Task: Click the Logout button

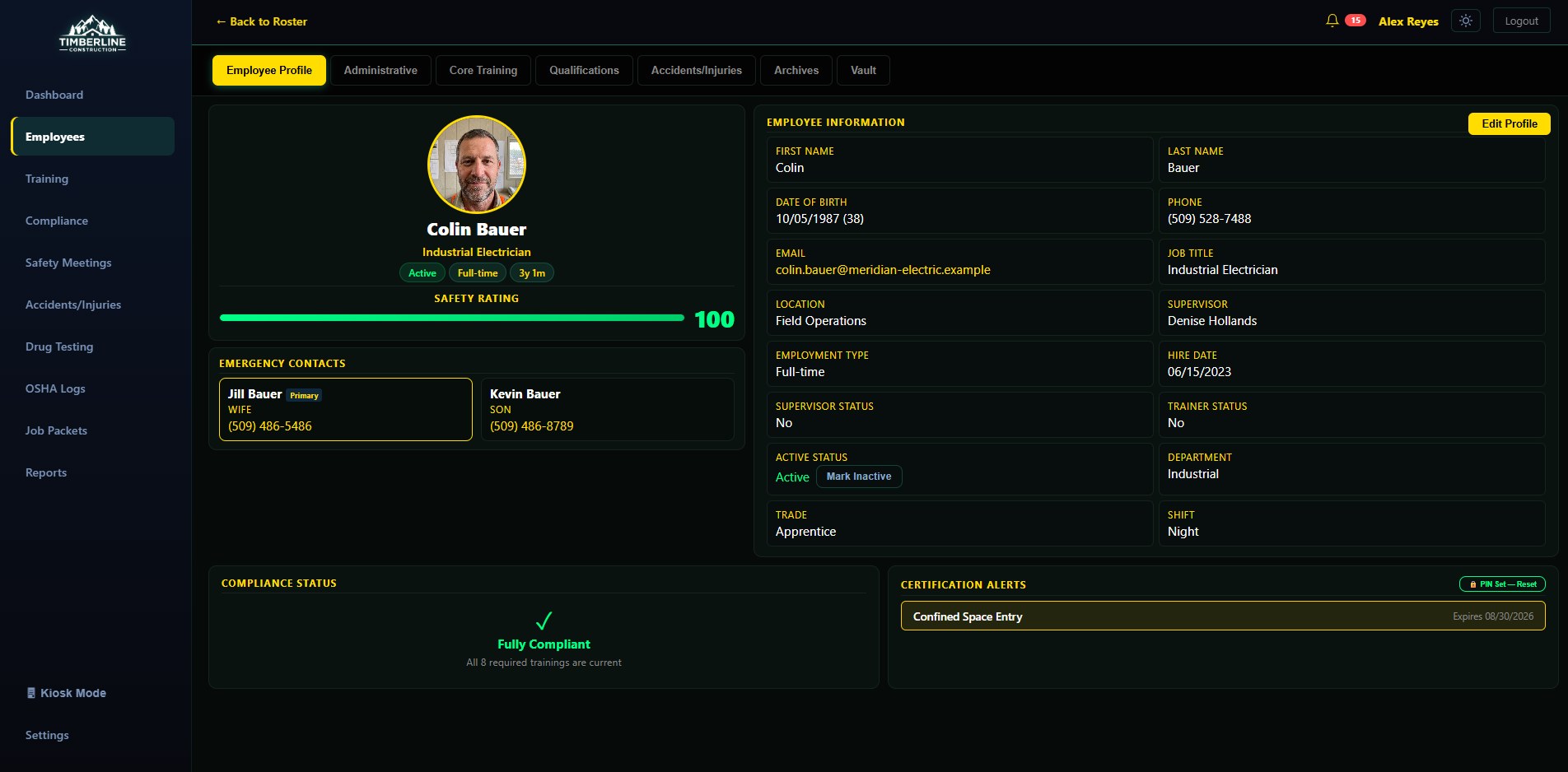Action: 1521,21
